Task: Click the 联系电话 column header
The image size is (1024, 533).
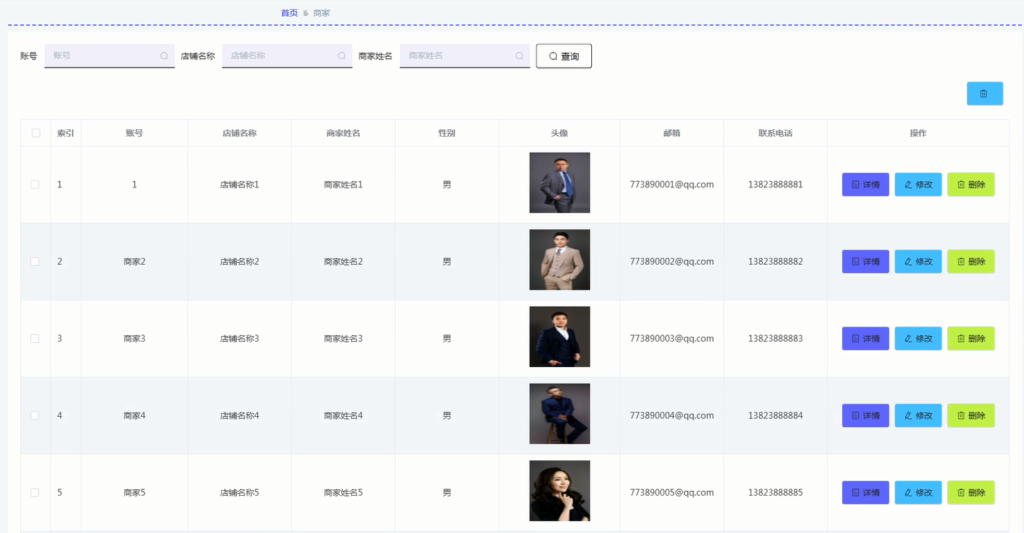Action: (x=775, y=133)
